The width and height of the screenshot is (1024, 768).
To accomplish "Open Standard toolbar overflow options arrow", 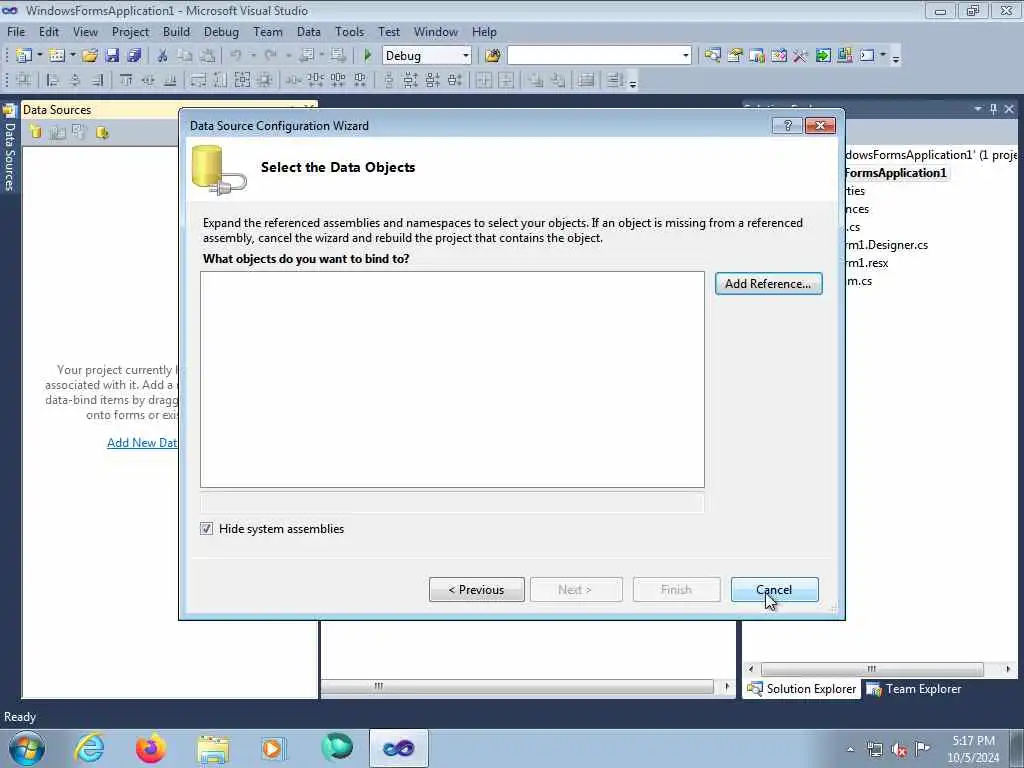I will click(x=896, y=57).
